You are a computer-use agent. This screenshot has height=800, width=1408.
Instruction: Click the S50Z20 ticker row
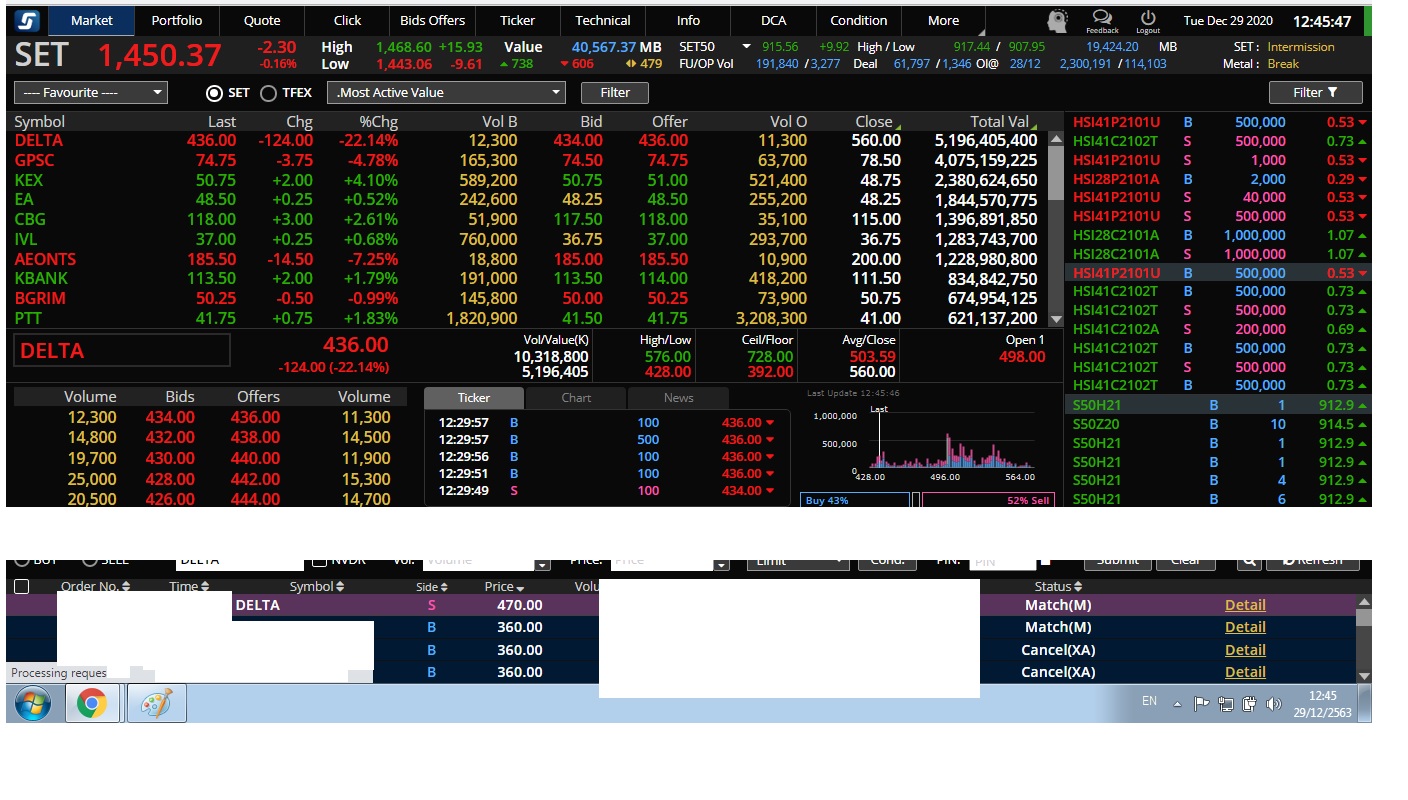pos(1218,424)
